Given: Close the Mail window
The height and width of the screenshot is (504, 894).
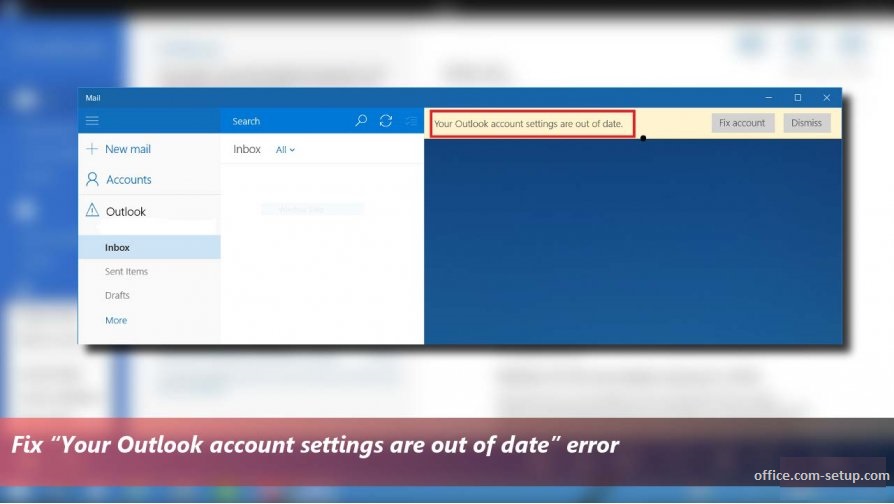Looking at the screenshot, I should tap(827, 97).
